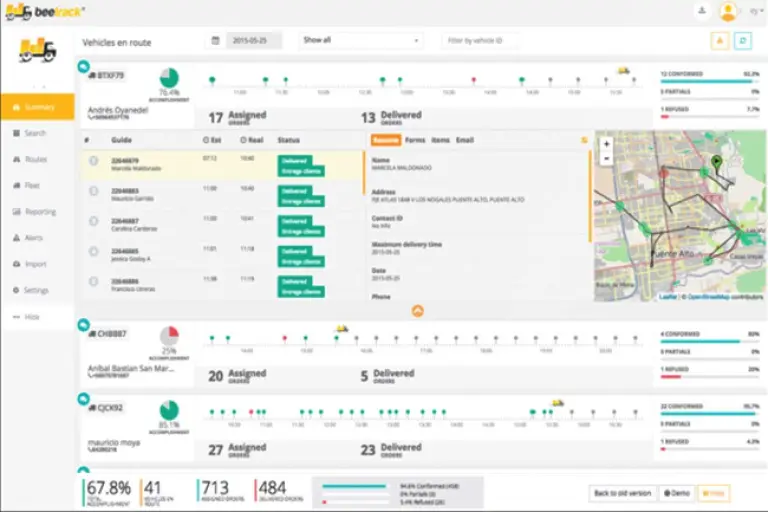Click the Filter by vehicle ID field

[x=480, y=41]
